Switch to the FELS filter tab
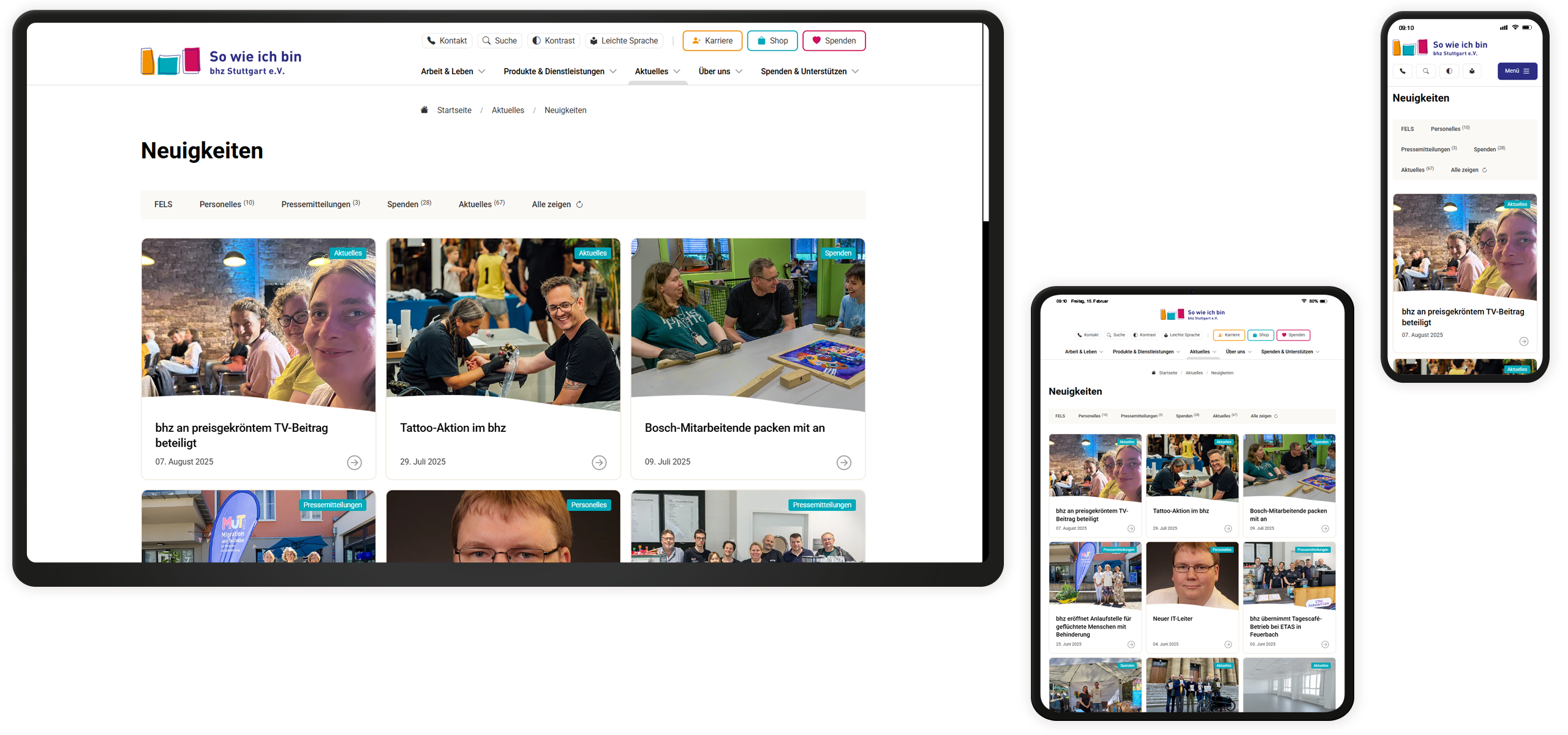Screen dimensions: 1568x735 coord(163,204)
